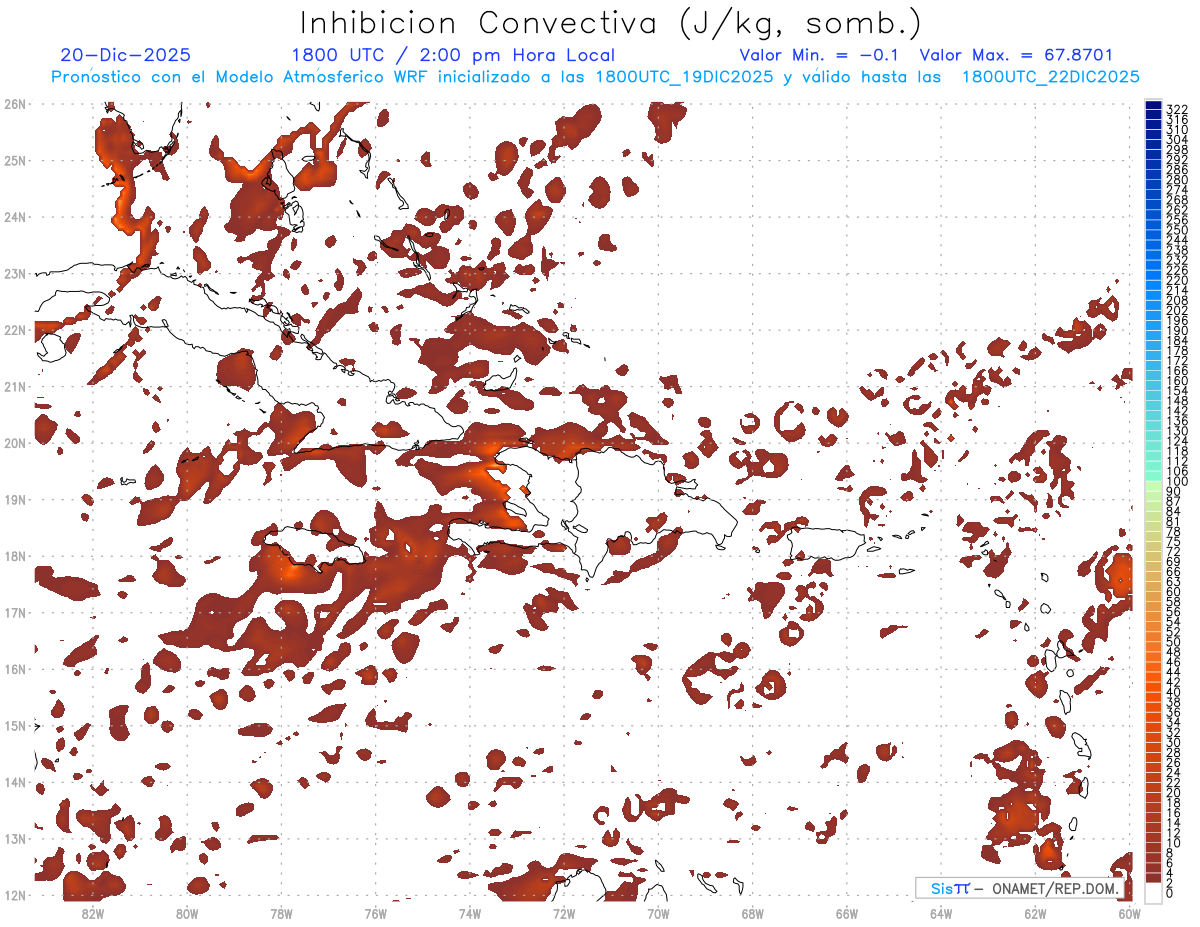Click the colorbar value 280
This screenshot has width=1200, height=927.
(1177, 179)
